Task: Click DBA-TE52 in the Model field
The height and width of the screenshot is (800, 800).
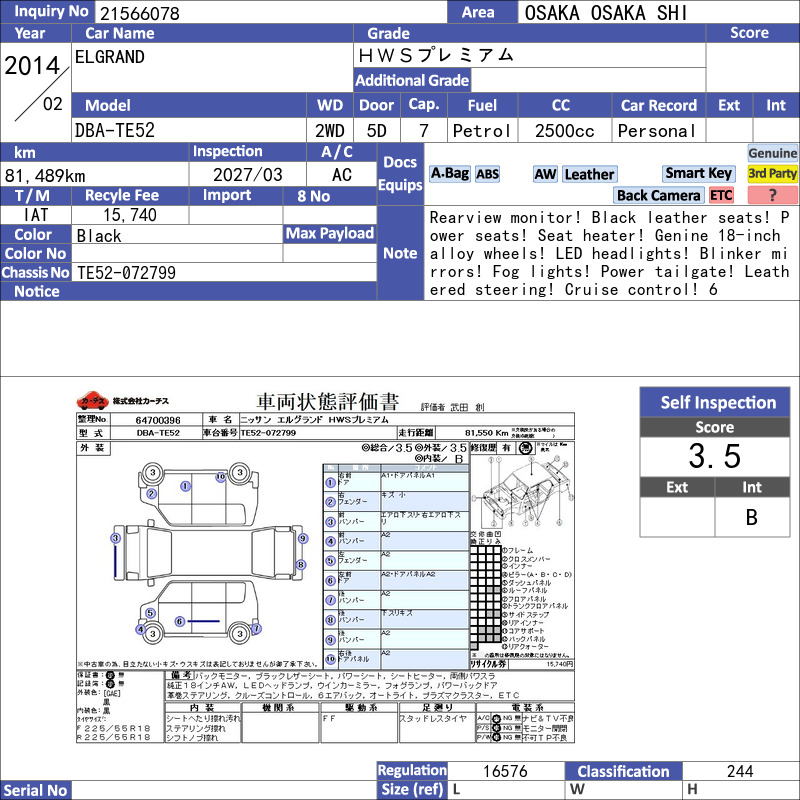Action: 115,131
